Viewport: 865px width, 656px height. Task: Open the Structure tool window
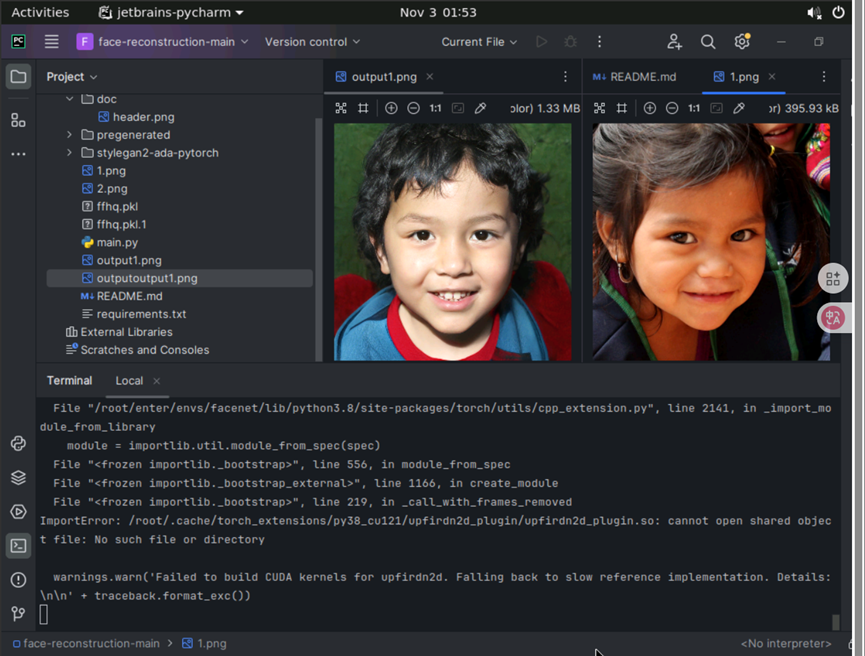[18, 120]
